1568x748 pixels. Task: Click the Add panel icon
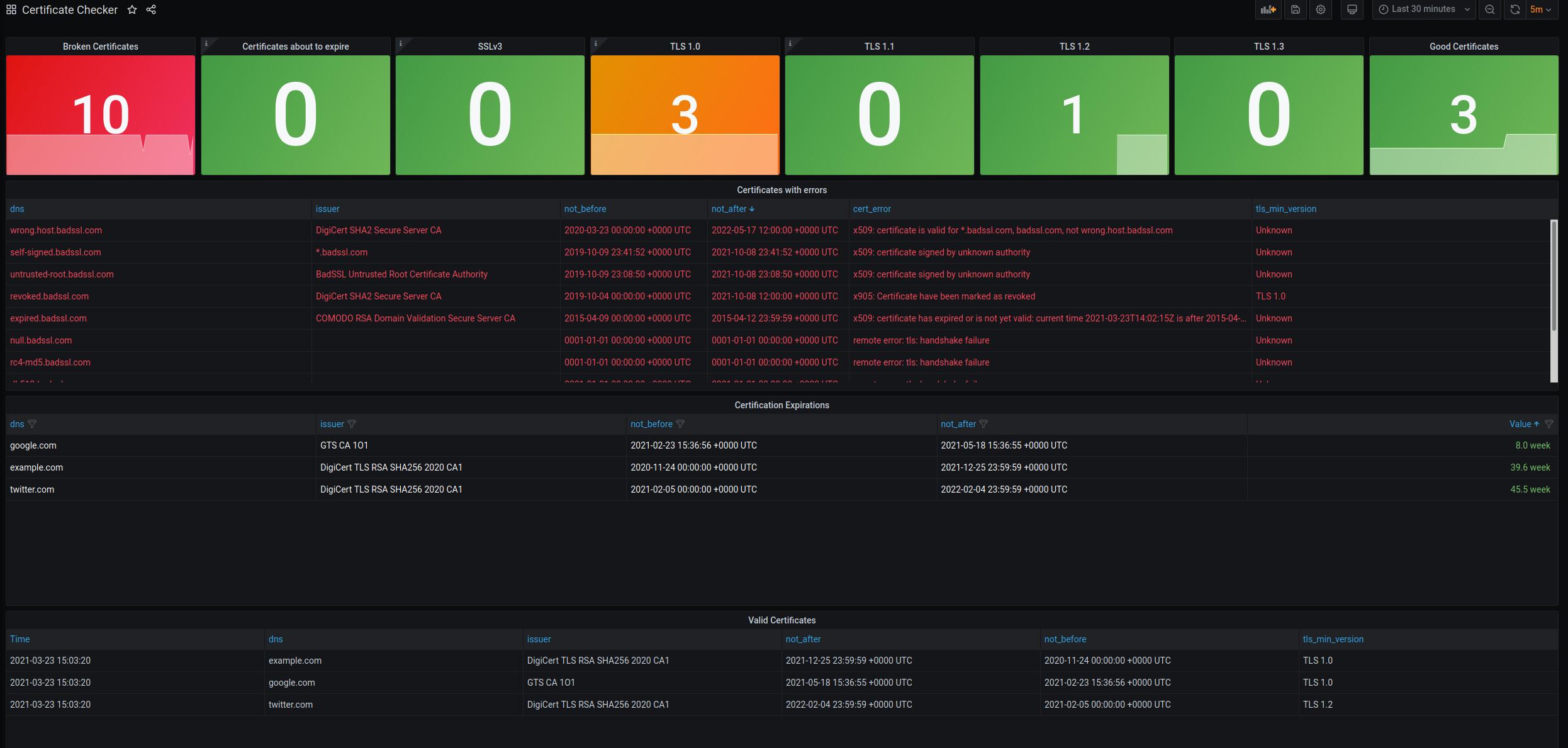coord(1268,9)
